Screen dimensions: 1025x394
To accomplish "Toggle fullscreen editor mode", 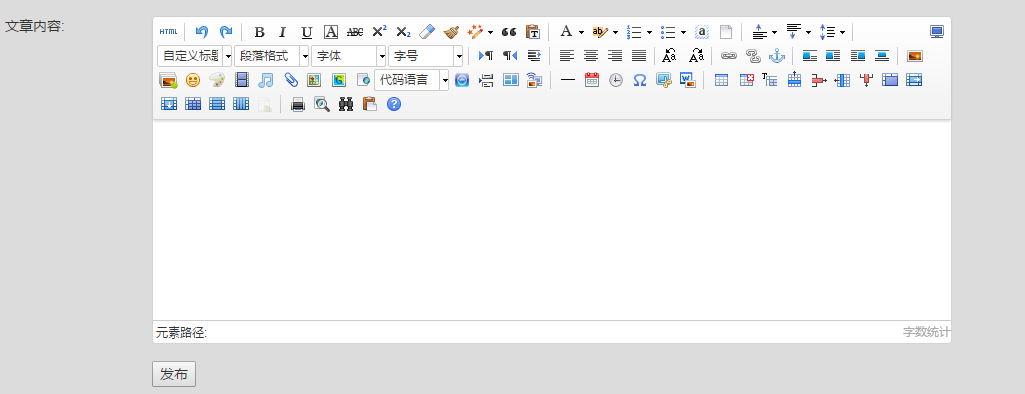I will [937, 32].
